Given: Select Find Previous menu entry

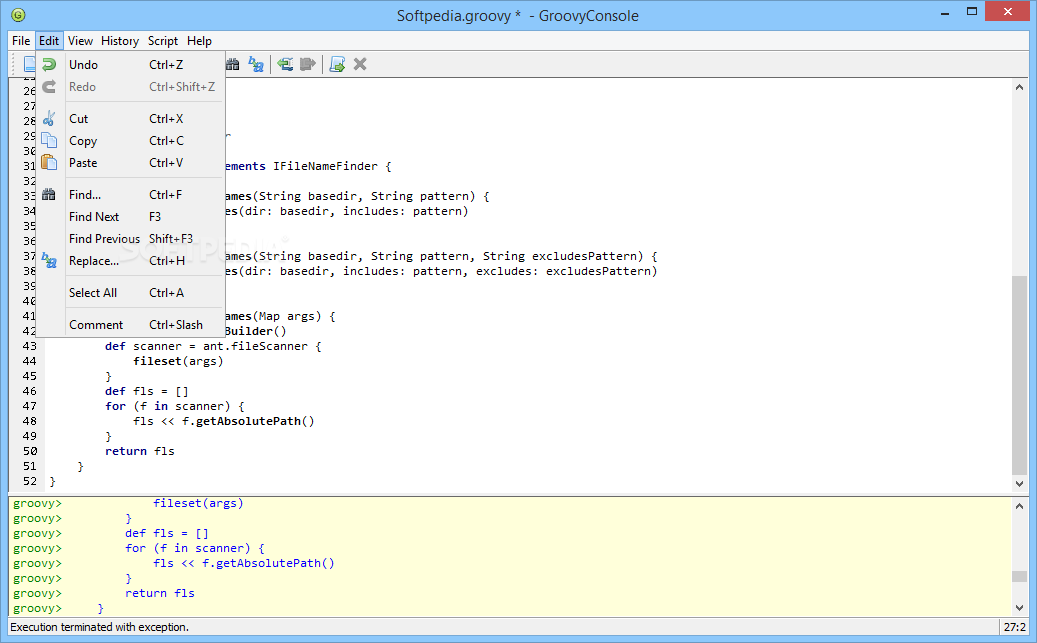Looking at the screenshot, I should 130,239.
